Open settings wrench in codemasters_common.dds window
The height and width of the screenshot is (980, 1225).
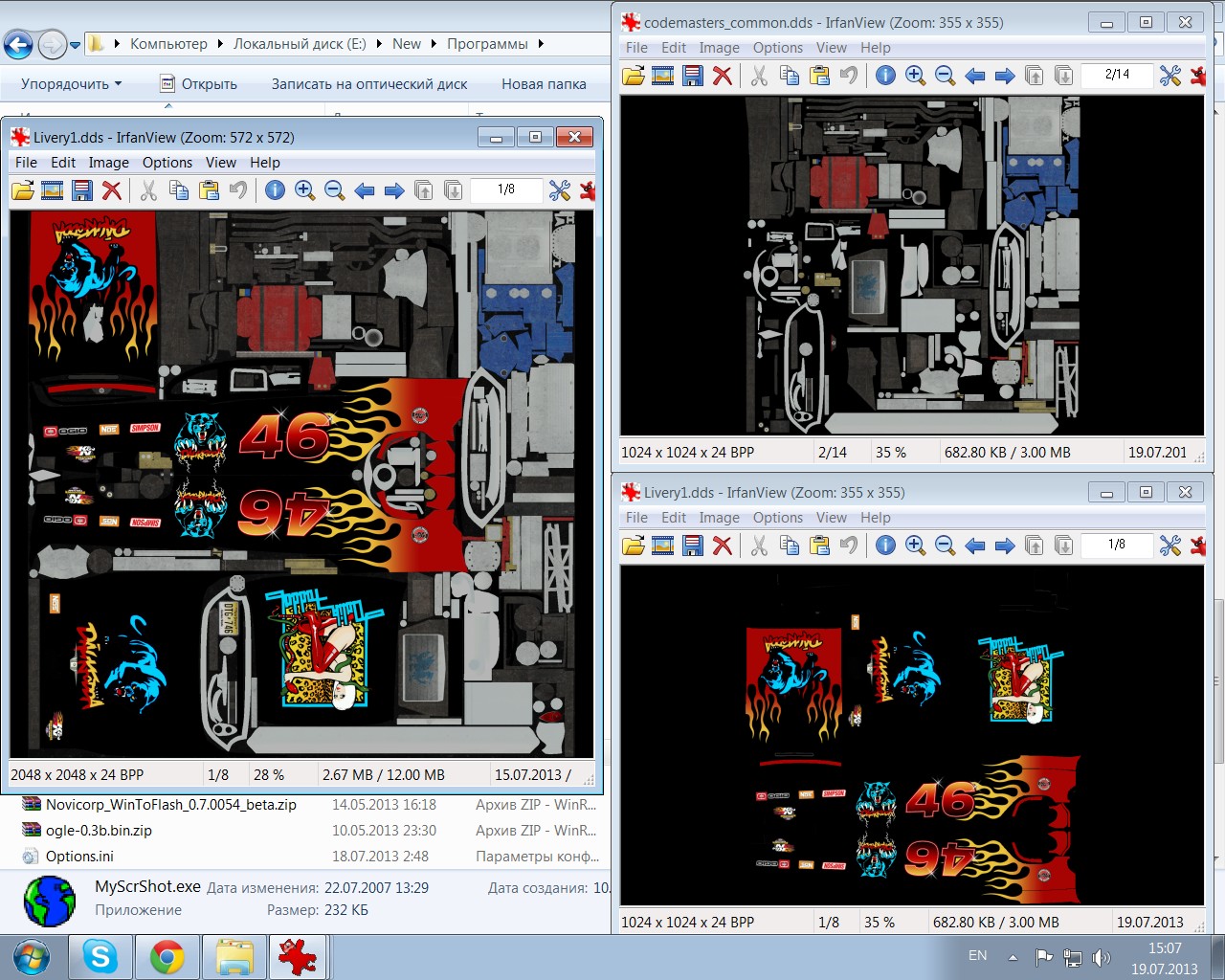point(1170,76)
